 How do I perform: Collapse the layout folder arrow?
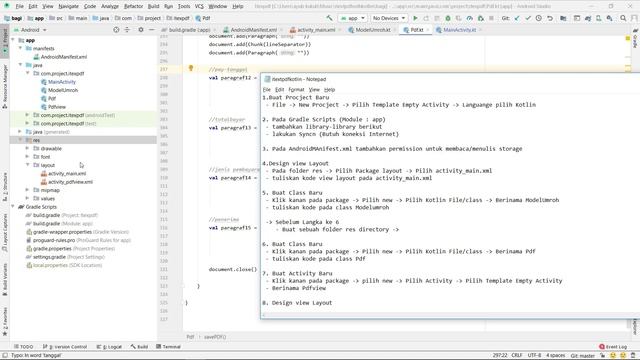click(28, 165)
